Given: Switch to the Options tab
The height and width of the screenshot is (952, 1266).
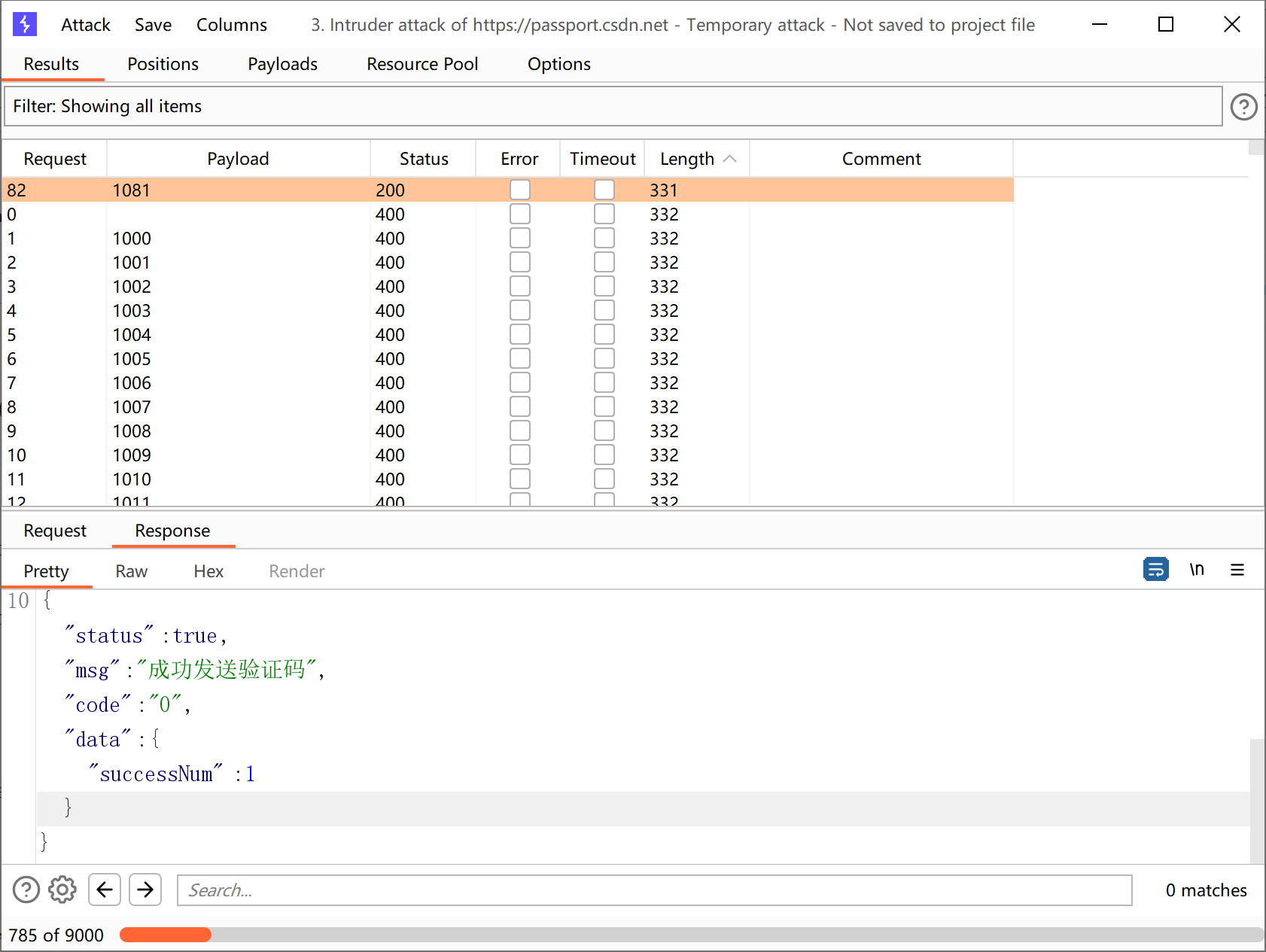Looking at the screenshot, I should [x=559, y=64].
